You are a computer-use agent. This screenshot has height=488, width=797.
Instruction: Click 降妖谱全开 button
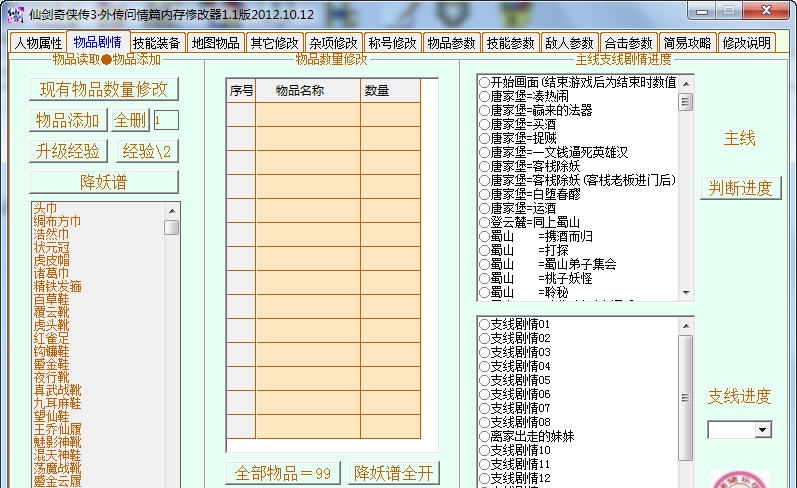(394, 473)
